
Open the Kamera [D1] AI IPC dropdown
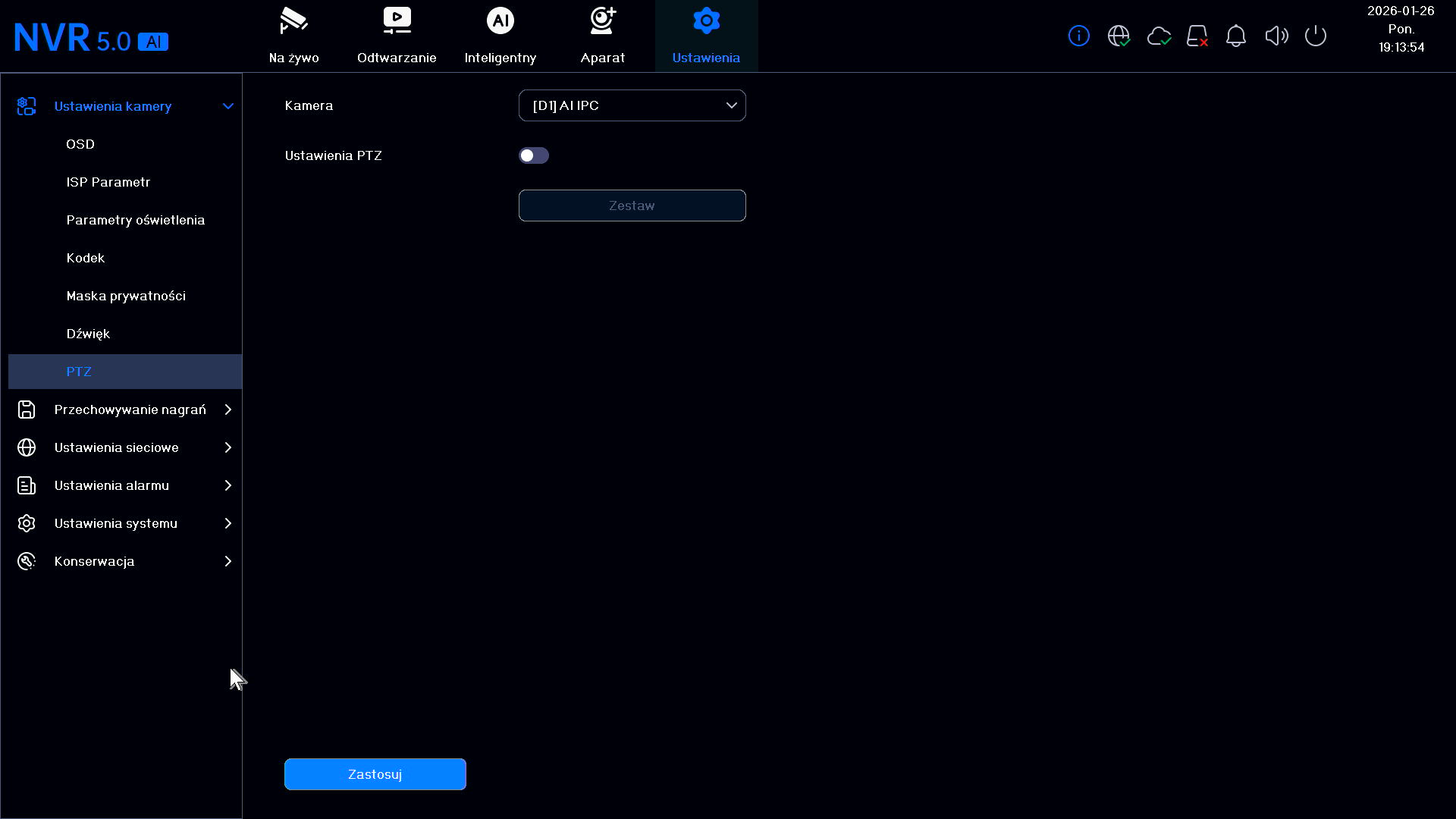(x=632, y=105)
